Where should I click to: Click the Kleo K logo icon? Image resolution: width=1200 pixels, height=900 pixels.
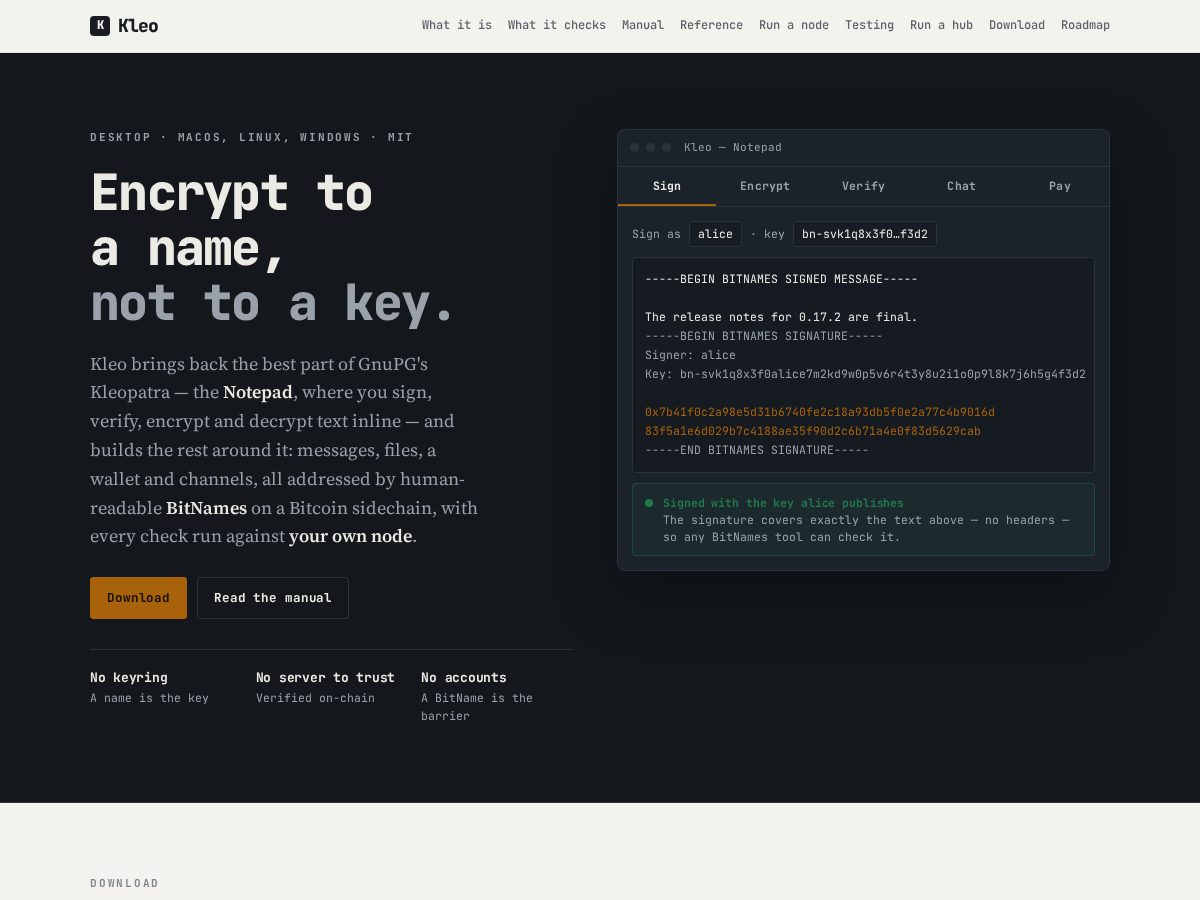(100, 26)
